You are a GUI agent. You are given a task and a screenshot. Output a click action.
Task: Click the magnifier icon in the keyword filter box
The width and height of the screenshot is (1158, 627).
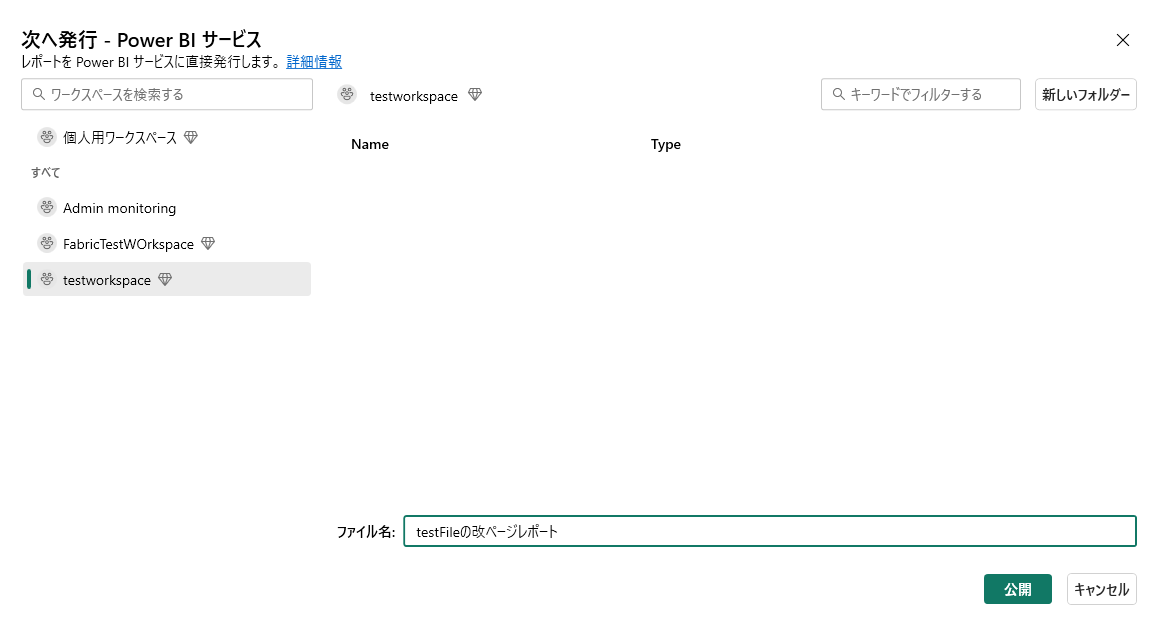pos(838,95)
